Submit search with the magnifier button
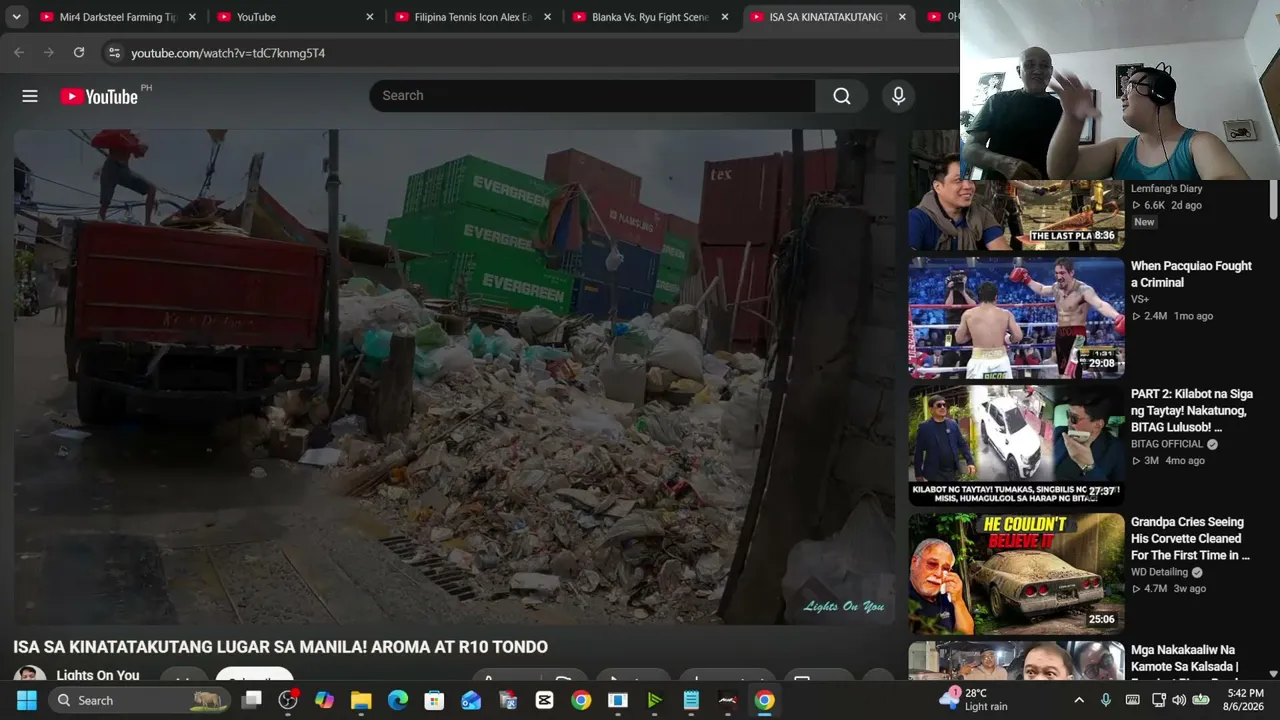1280x720 pixels. coord(842,96)
